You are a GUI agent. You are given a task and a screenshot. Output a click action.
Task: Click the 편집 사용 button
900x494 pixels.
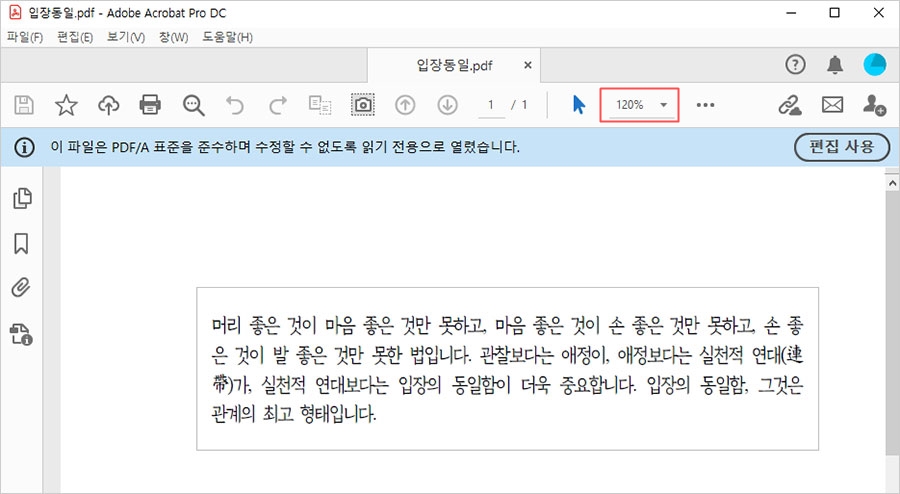pos(842,147)
